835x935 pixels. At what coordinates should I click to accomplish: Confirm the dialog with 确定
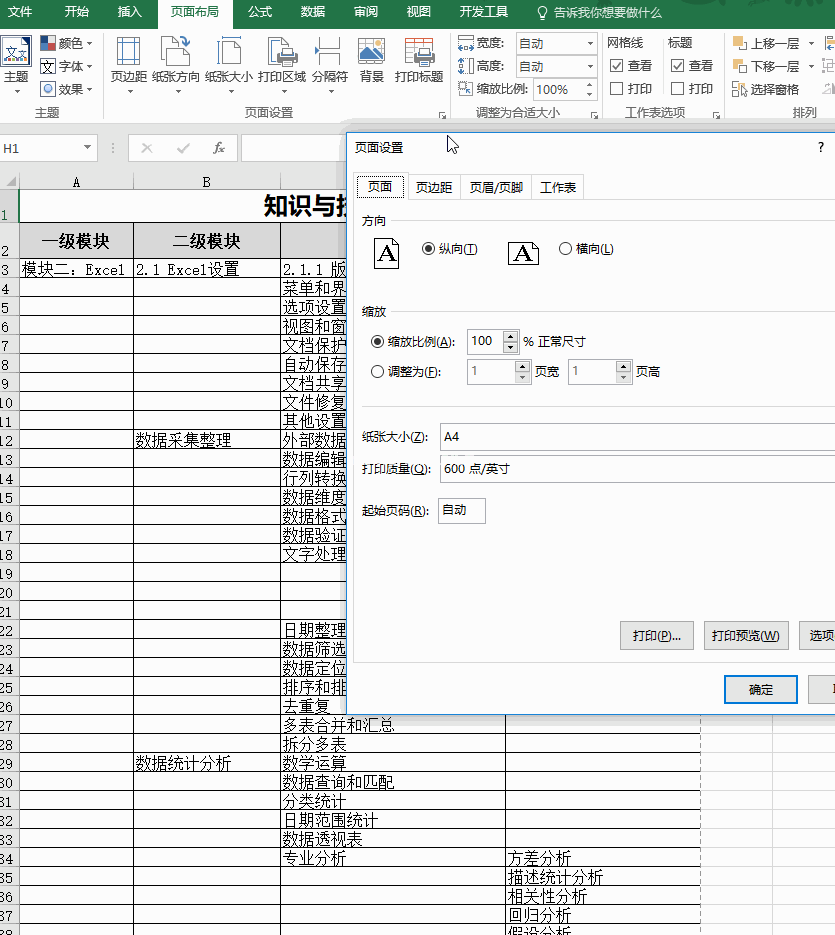[760, 690]
